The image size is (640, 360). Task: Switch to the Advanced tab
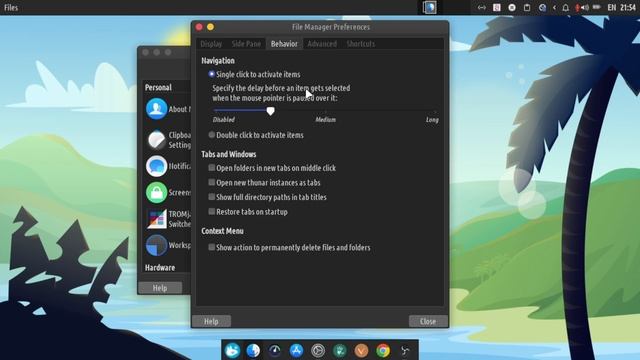[x=322, y=44]
